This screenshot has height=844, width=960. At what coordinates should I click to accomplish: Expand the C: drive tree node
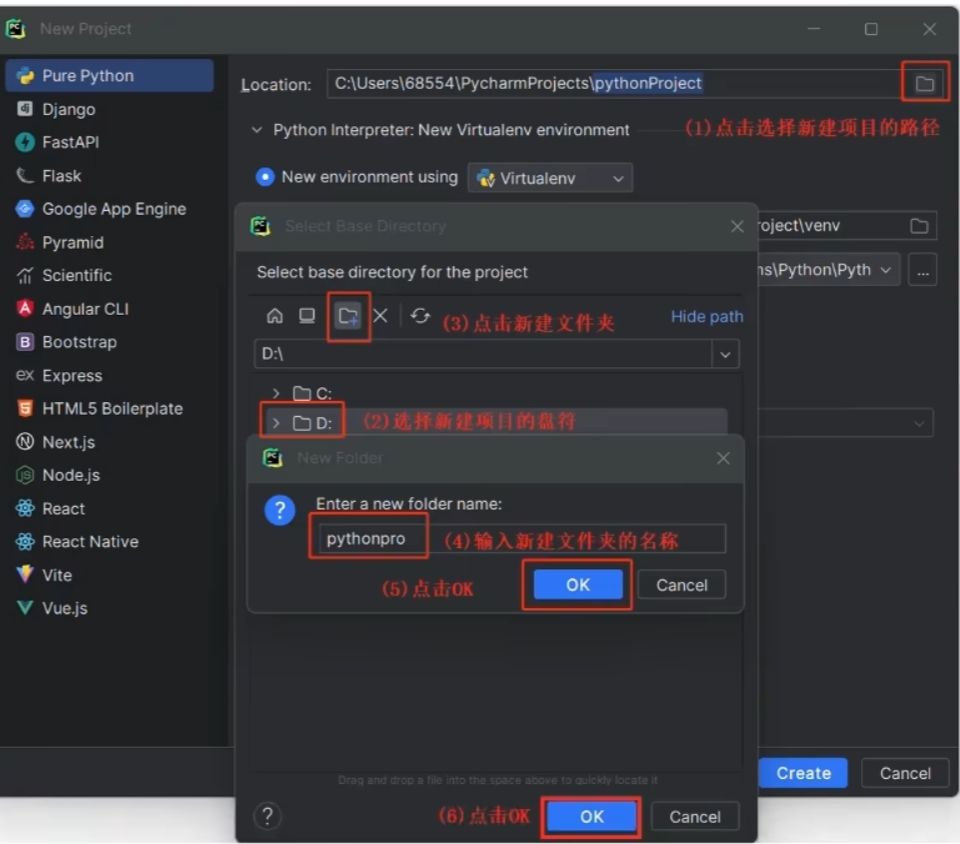pyautogui.click(x=276, y=394)
